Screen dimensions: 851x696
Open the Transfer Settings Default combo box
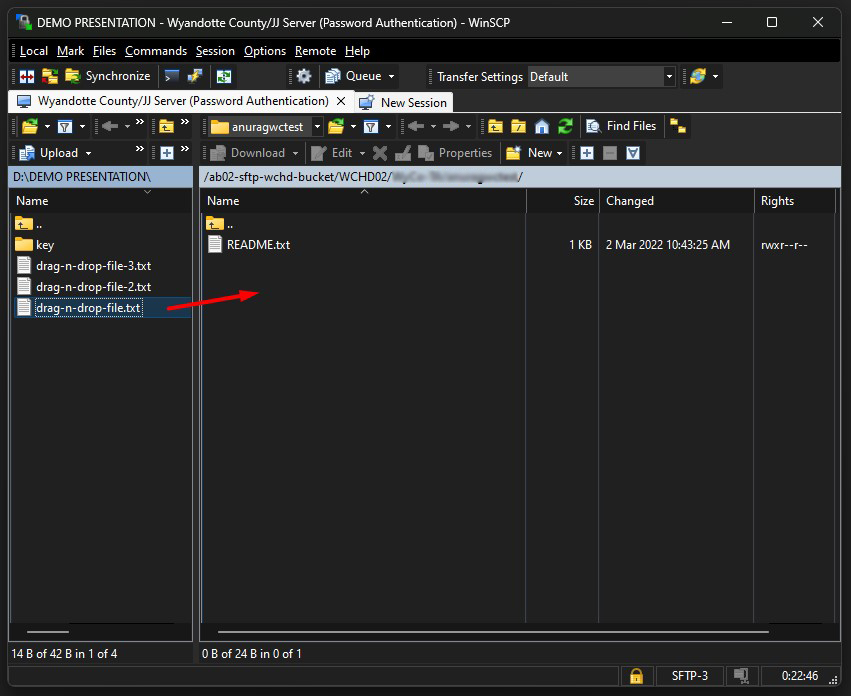pos(601,77)
